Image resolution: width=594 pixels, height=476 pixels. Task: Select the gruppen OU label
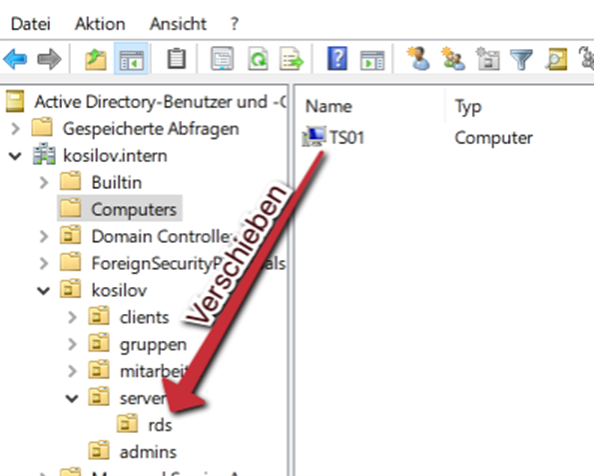(153, 345)
